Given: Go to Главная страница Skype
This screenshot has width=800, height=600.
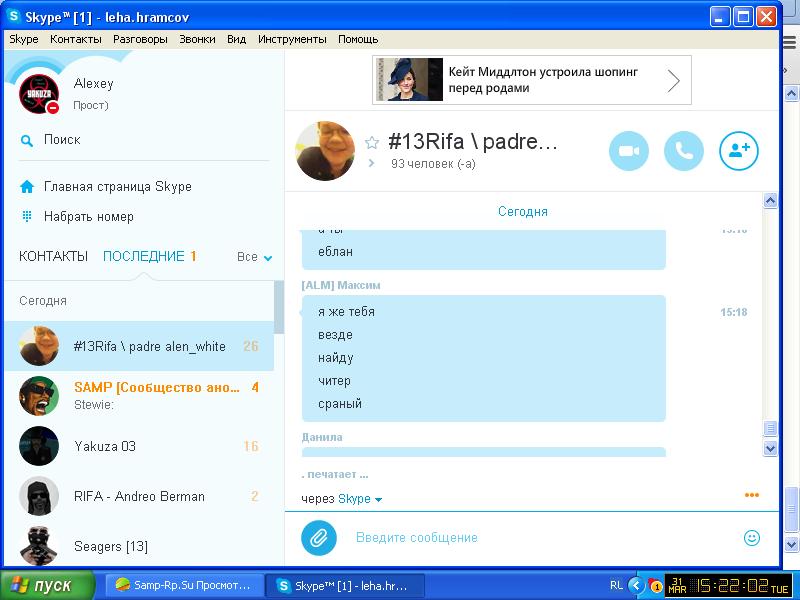Looking at the screenshot, I should point(118,187).
